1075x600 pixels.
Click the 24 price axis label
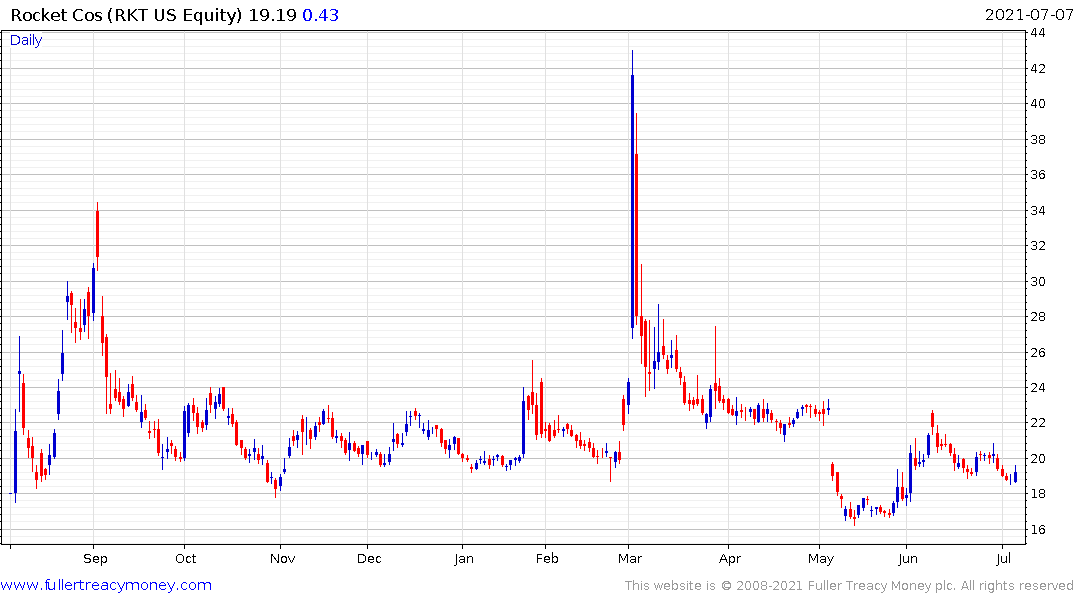coord(1037,387)
